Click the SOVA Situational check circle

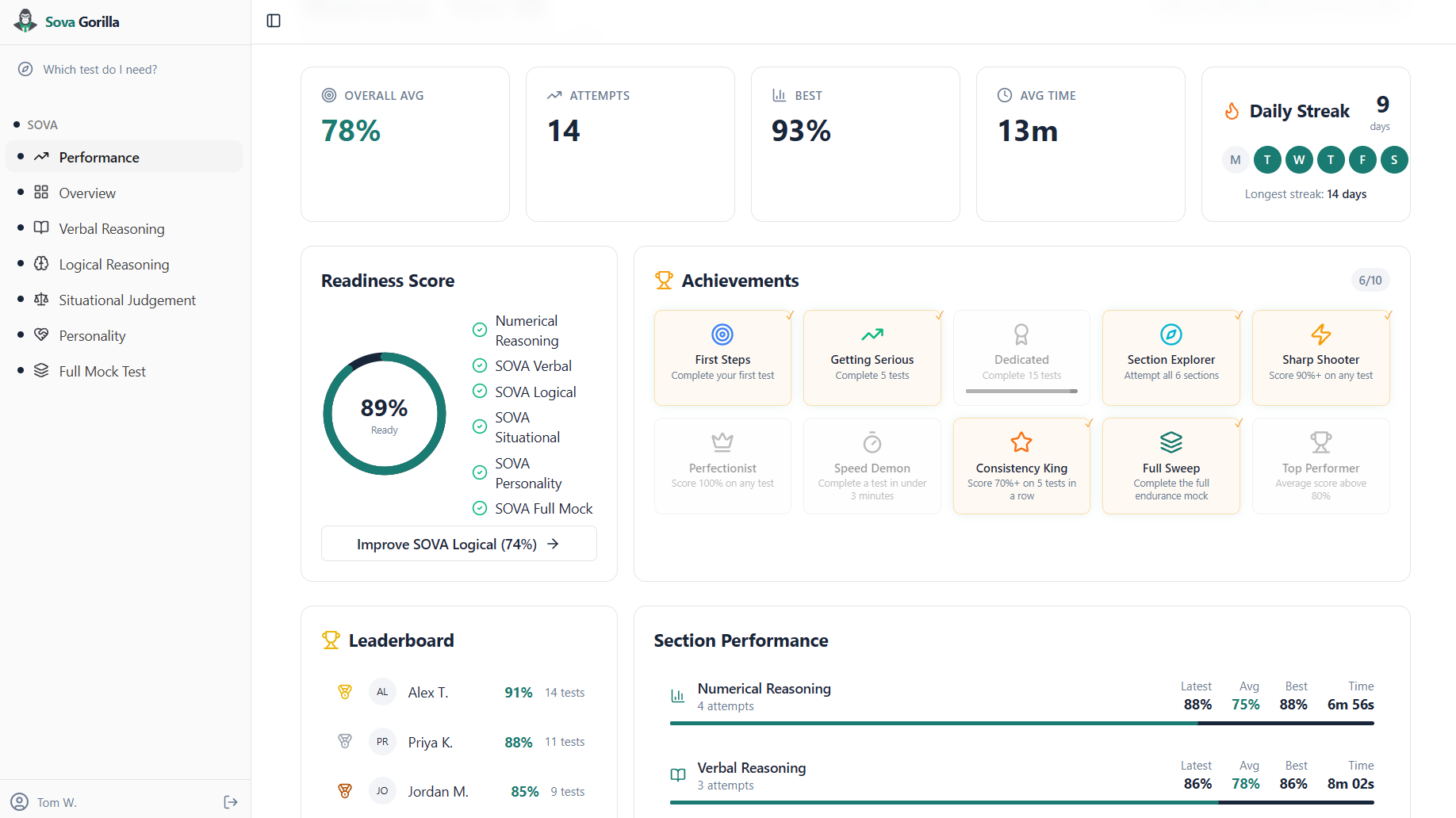(x=480, y=427)
